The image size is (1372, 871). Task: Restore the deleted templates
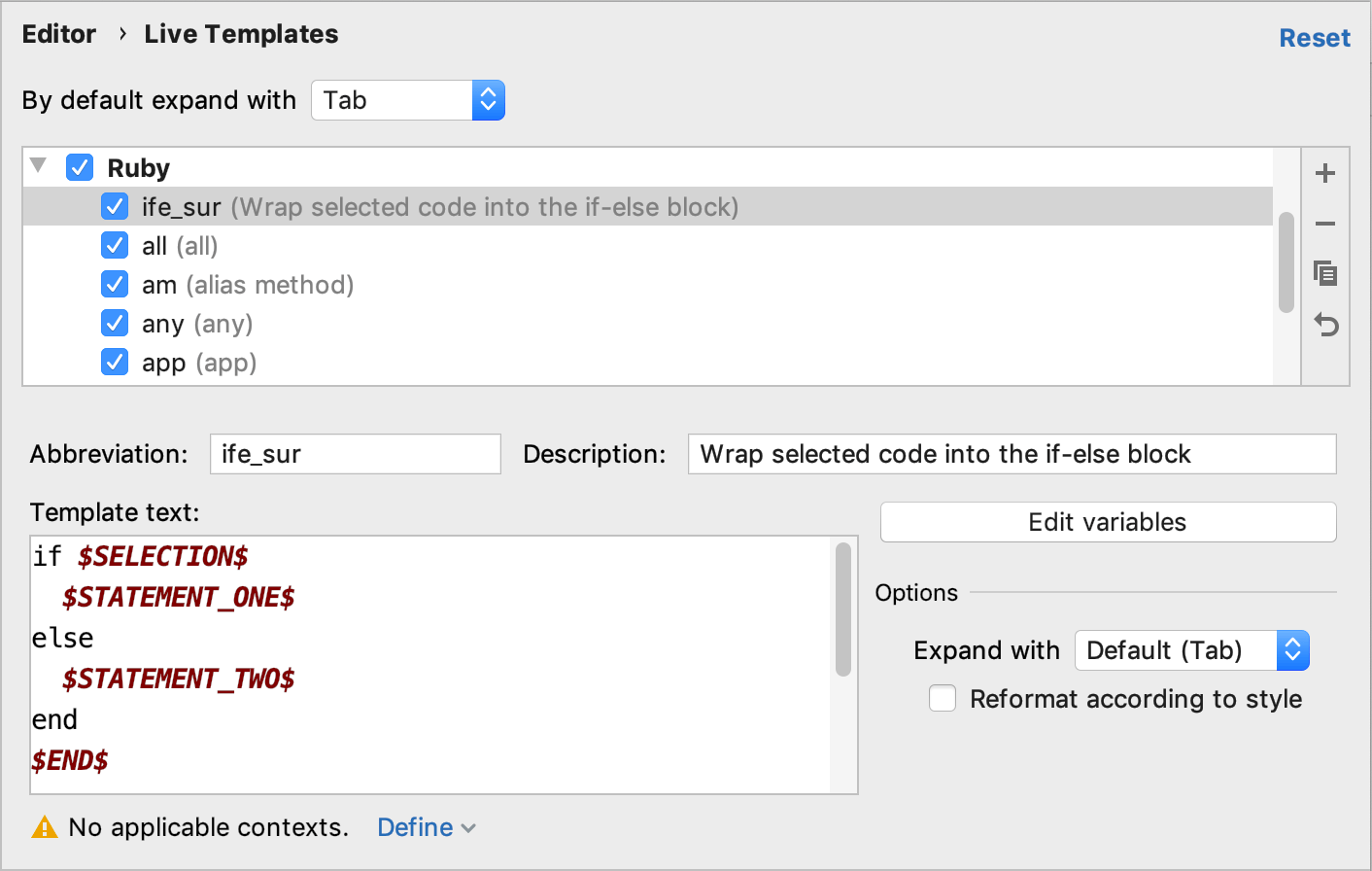(x=1325, y=325)
